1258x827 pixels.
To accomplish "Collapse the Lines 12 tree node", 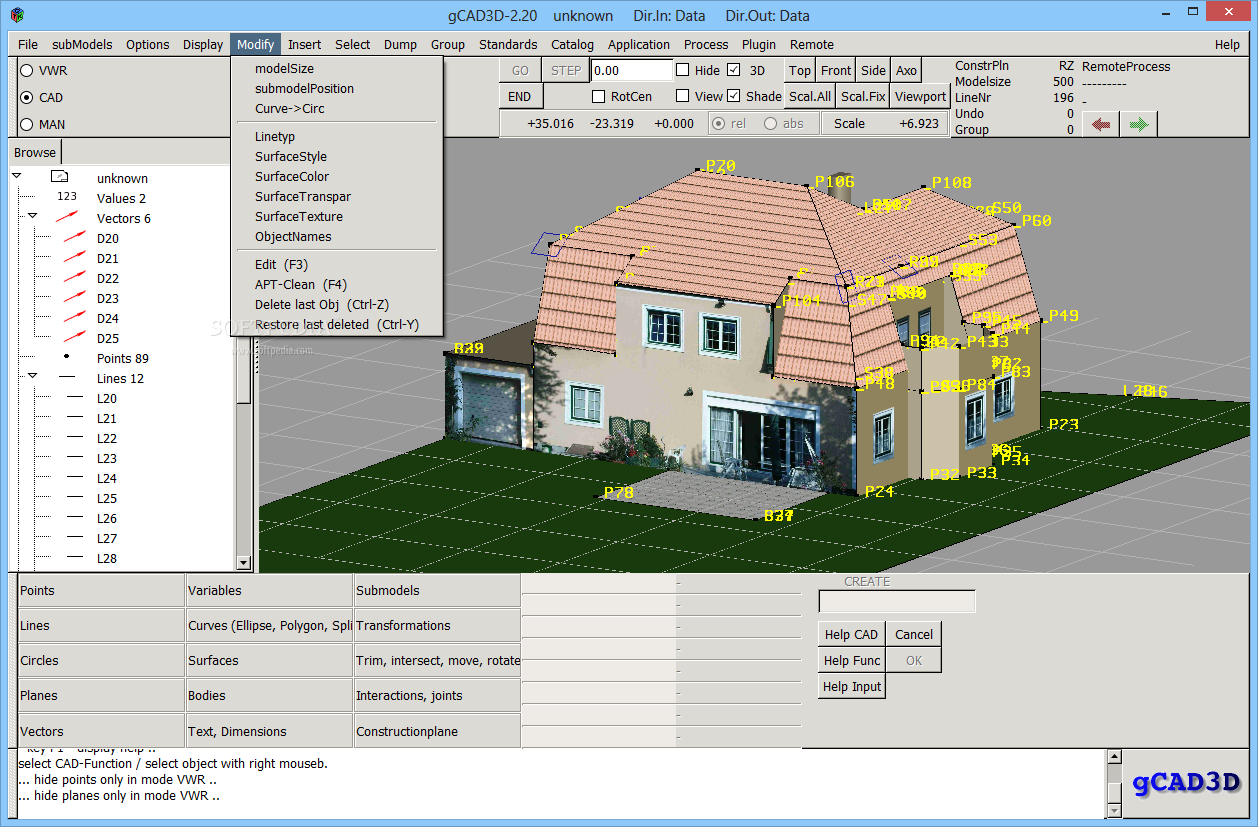I will click(x=32, y=376).
